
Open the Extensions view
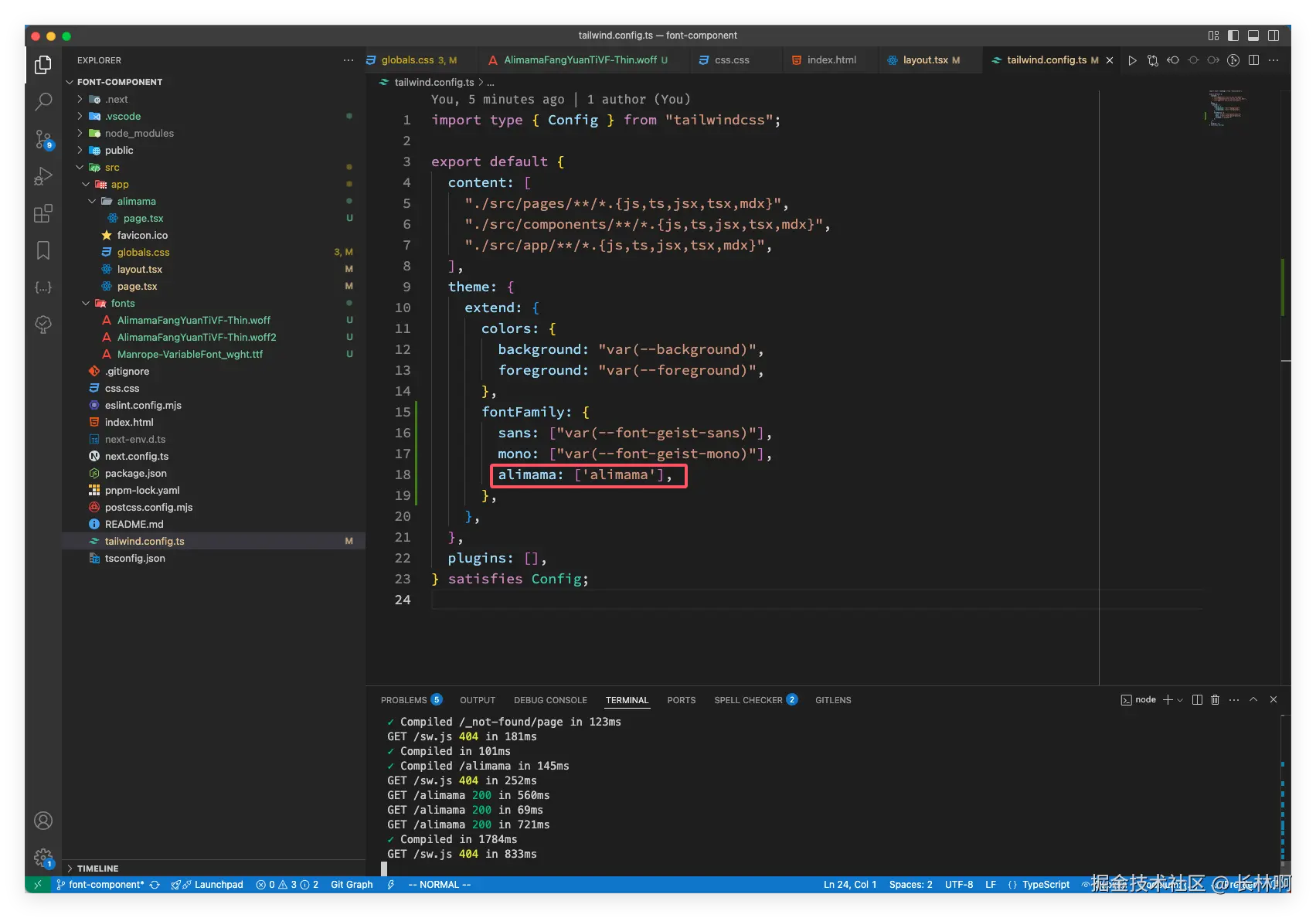[43, 213]
